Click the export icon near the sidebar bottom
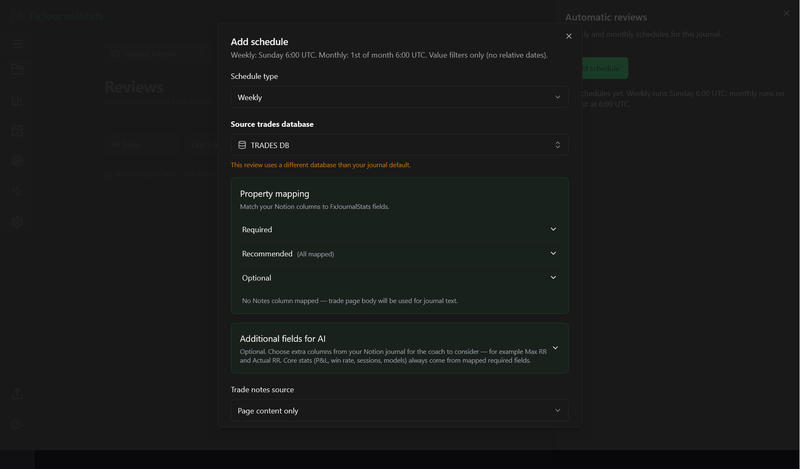This screenshot has height=469, width=800. pyautogui.click(x=17, y=393)
